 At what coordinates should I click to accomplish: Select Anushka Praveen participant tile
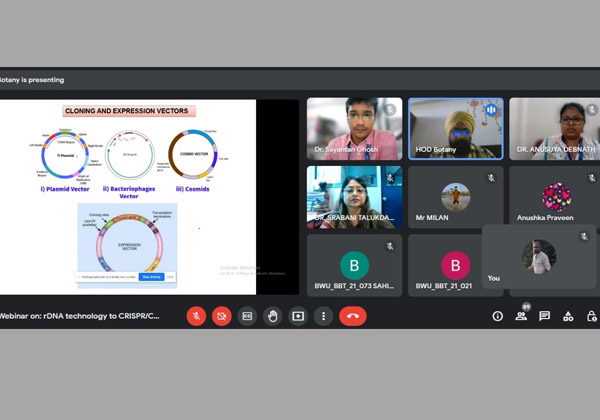[x=554, y=194]
